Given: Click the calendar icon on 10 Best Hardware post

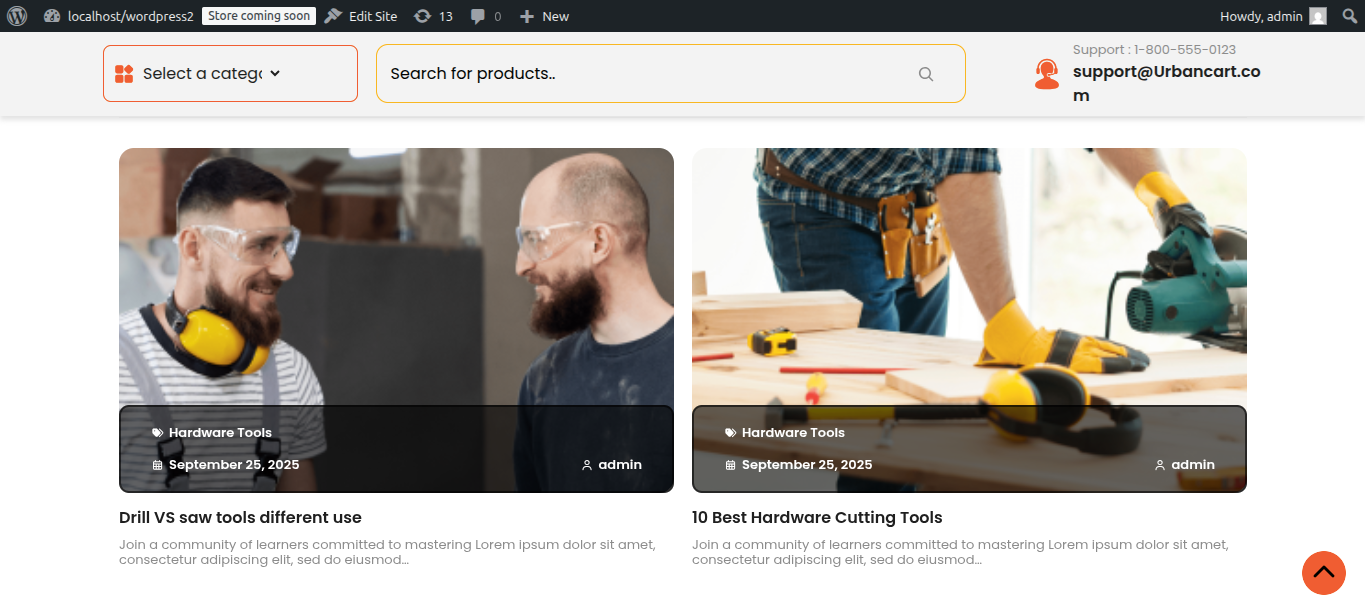Looking at the screenshot, I should 730,465.
